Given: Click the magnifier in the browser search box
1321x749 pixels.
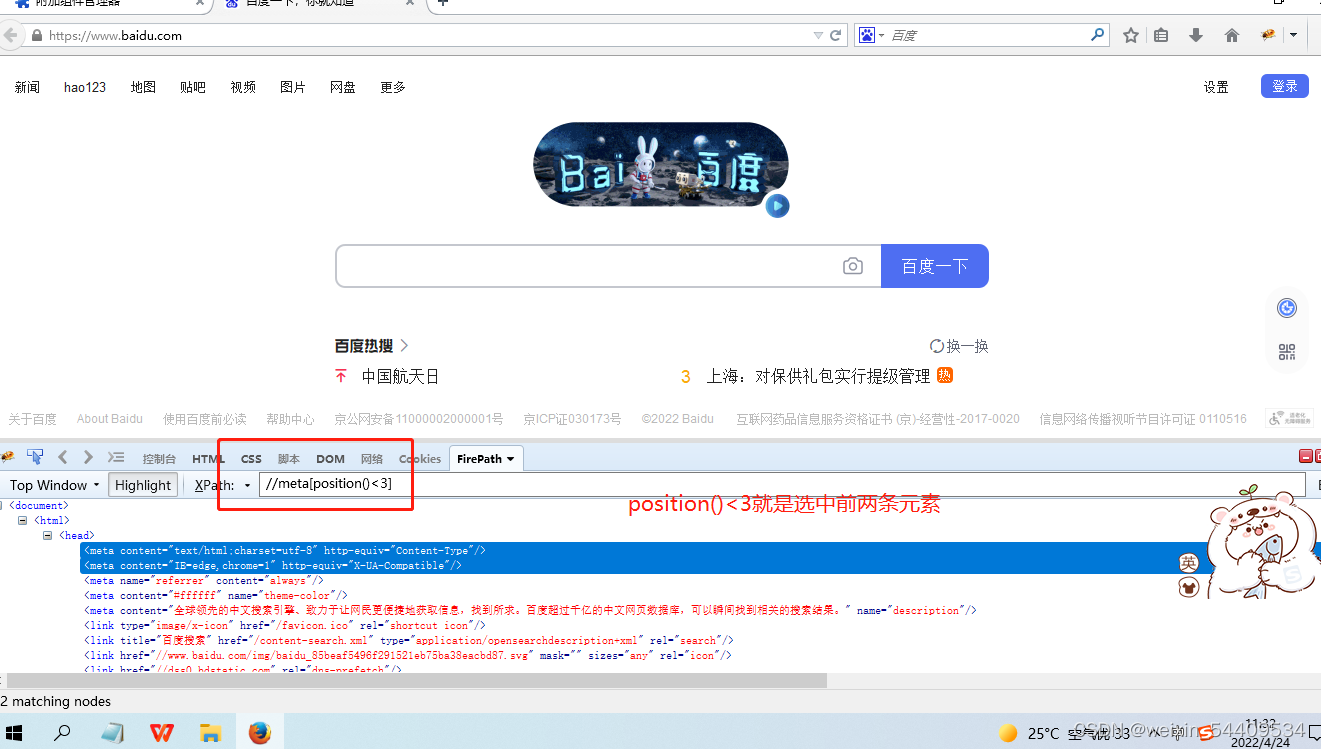Looking at the screenshot, I should (1098, 35).
